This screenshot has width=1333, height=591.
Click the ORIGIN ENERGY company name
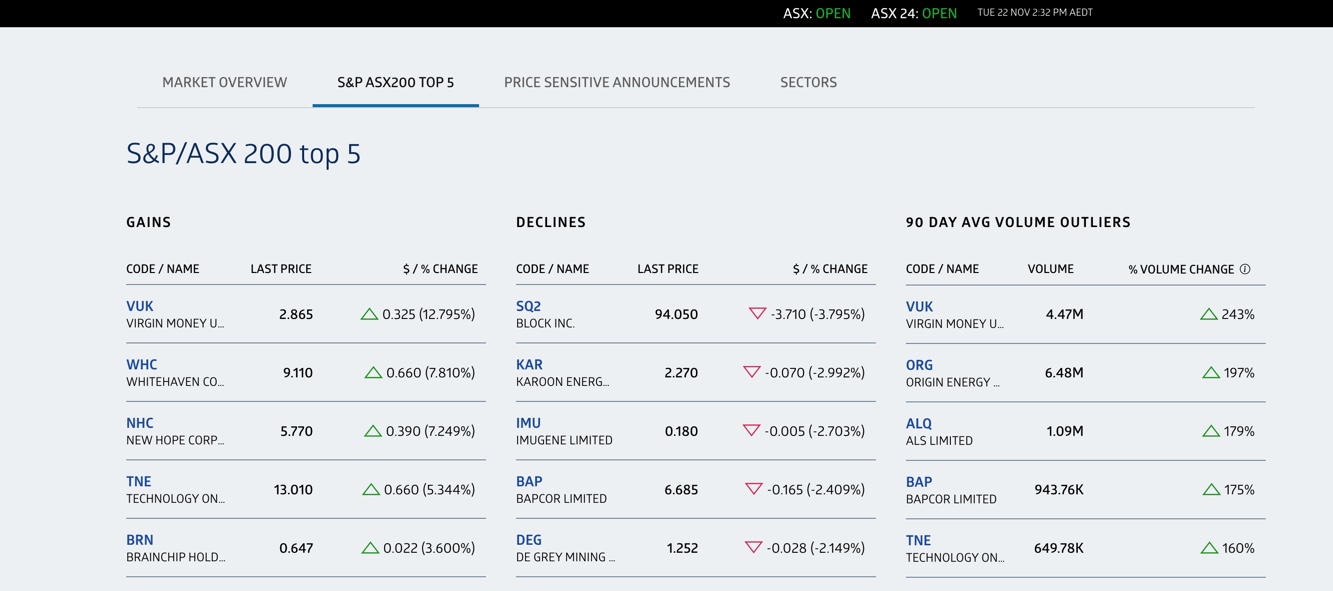953,382
